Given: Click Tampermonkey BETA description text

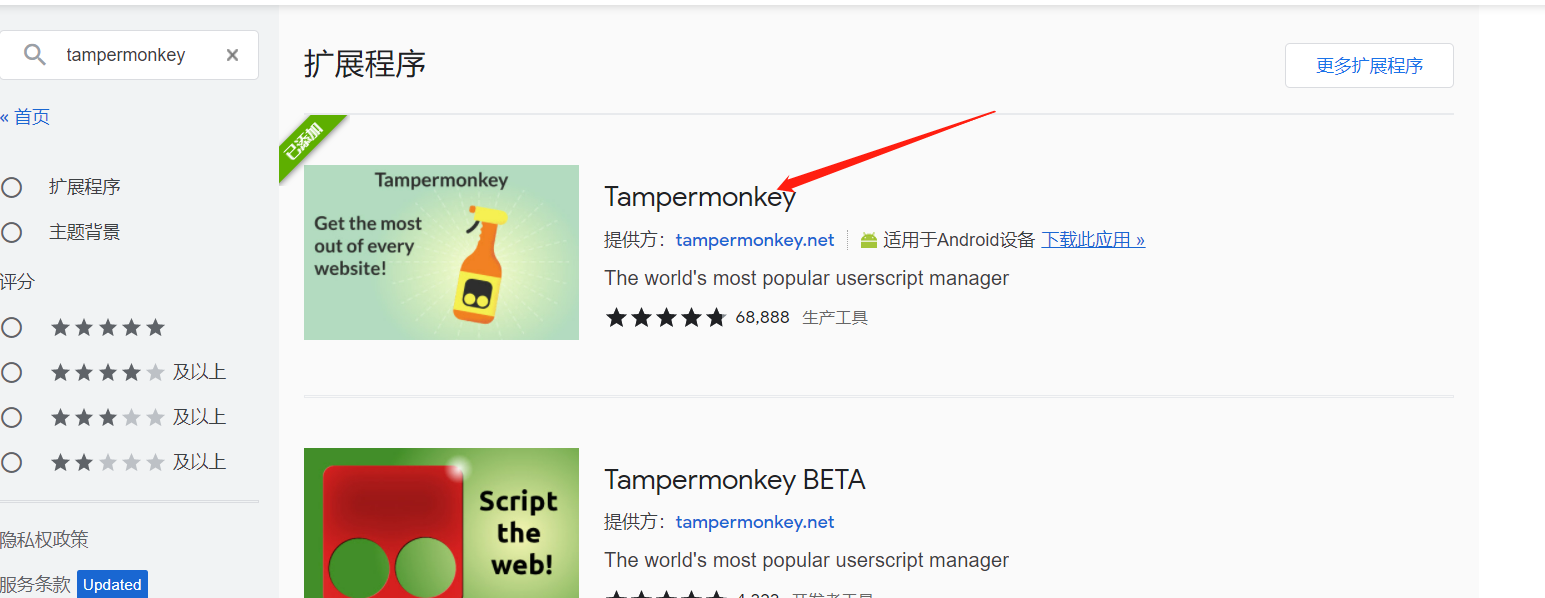Looking at the screenshot, I should (x=807, y=560).
